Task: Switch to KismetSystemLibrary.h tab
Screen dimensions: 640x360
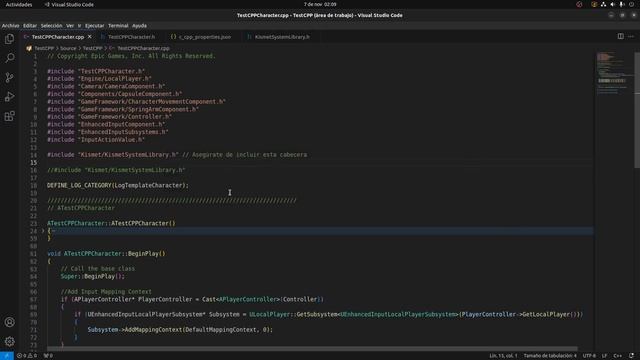Action: click(282, 37)
